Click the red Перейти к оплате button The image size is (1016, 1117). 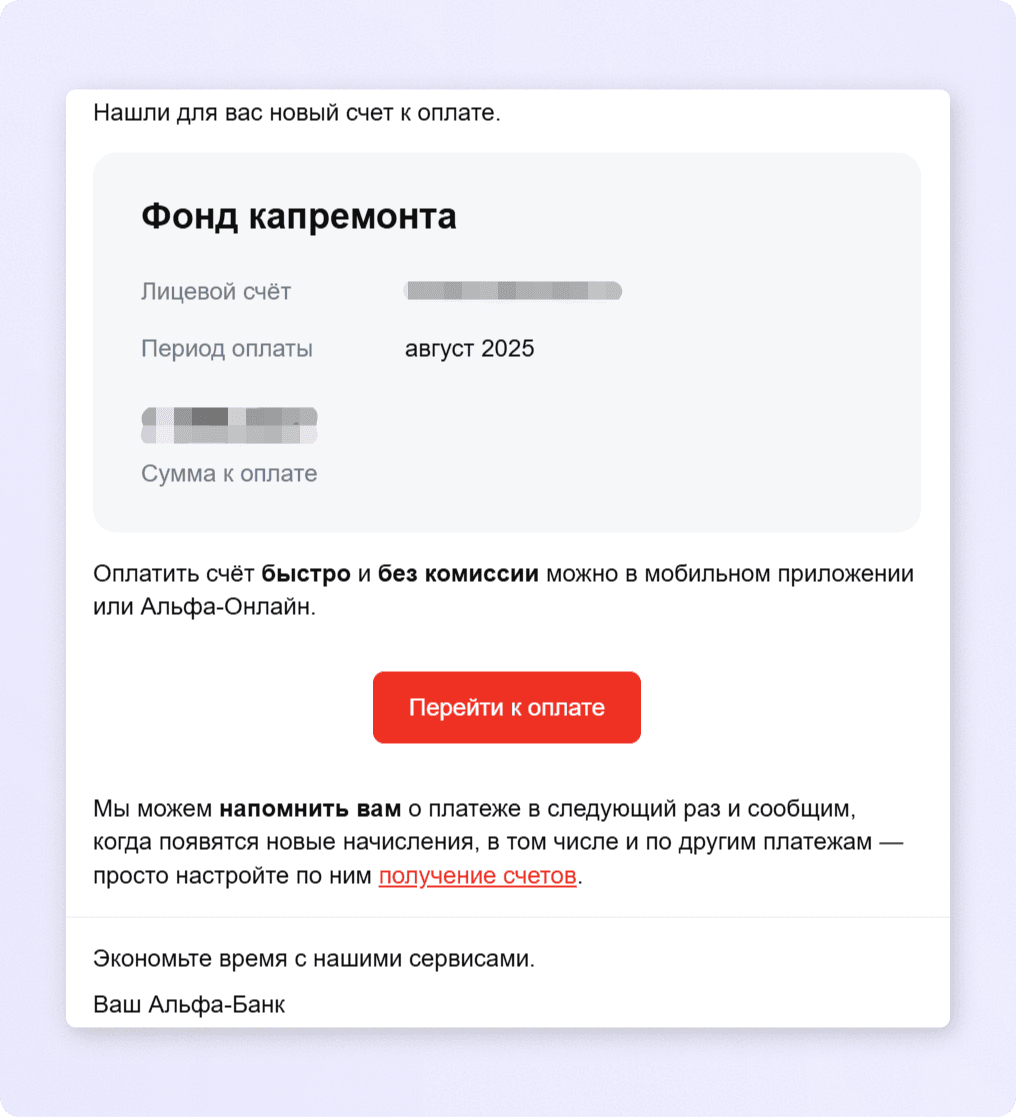click(506, 708)
